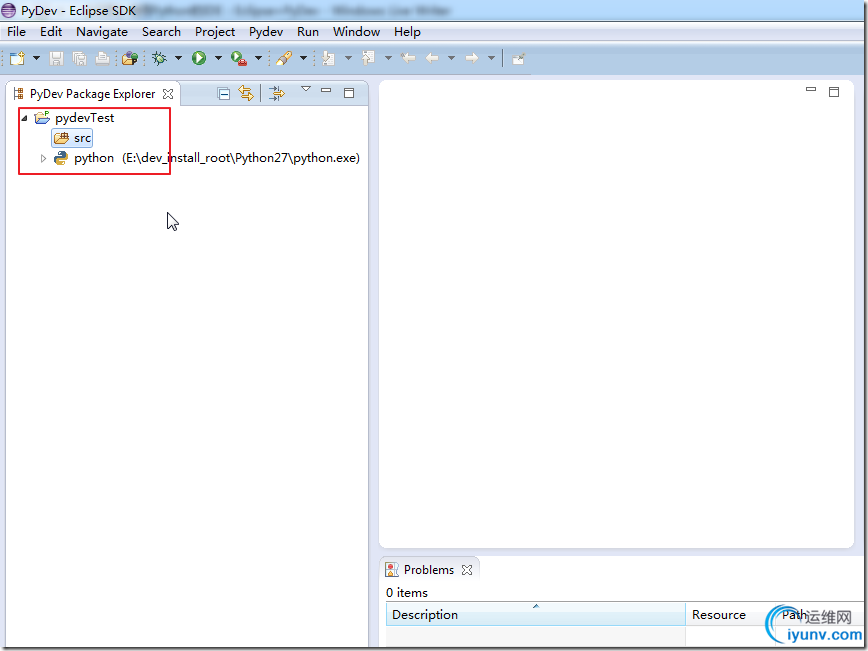Open the New wizard dropdown arrow
This screenshot has width=868, height=651.
click(36, 58)
